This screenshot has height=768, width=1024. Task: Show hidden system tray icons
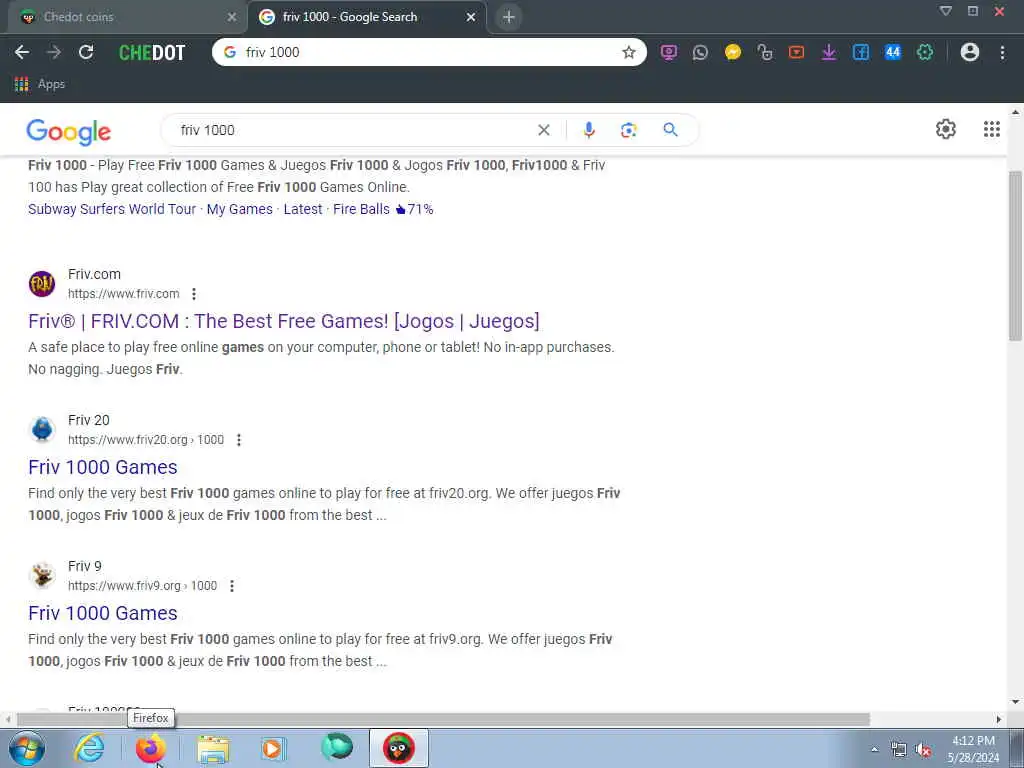[874, 750]
